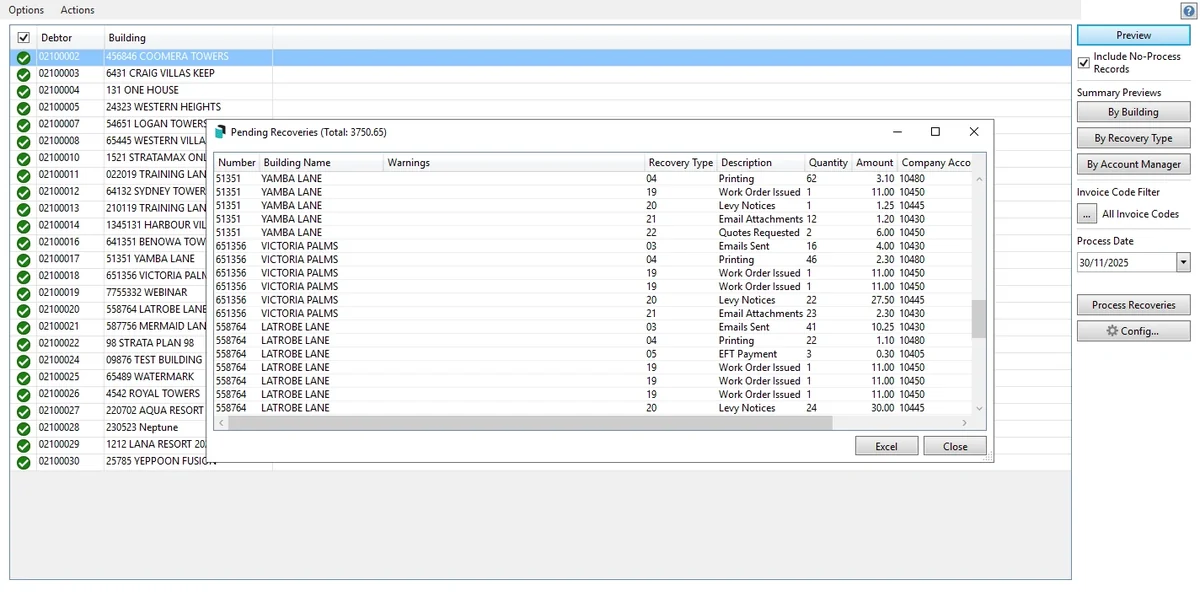Close the Pending Recoveries dialog with Close button
This screenshot has height=607, width=1200.
(955, 446)
